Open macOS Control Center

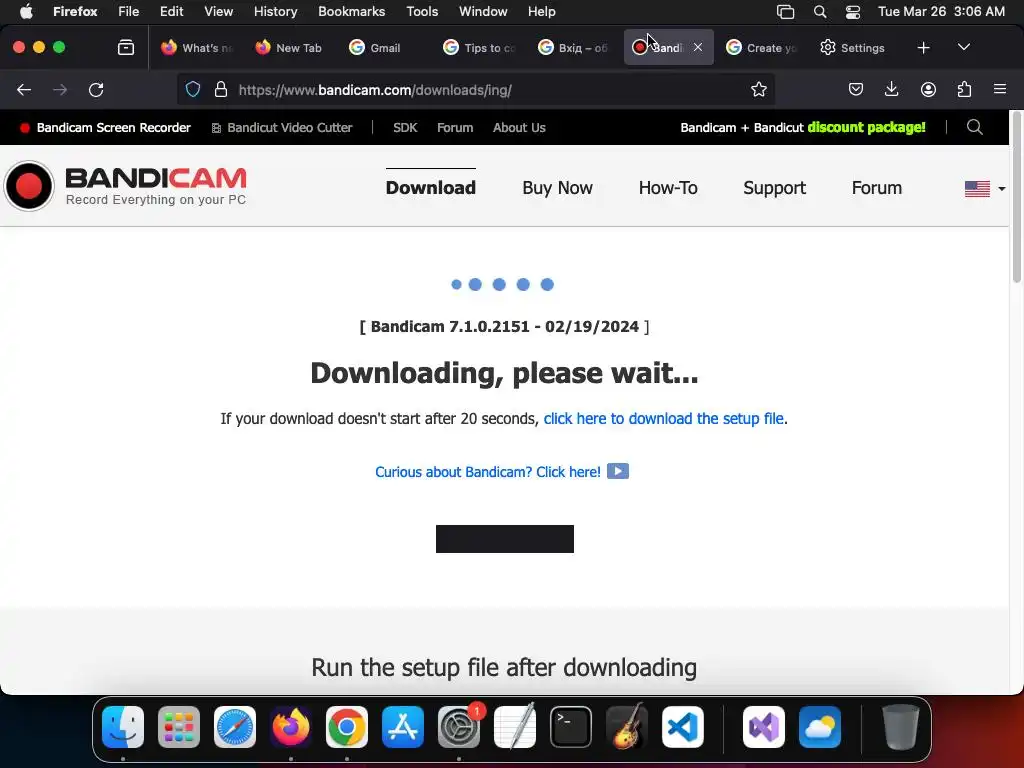coord(853,12)
